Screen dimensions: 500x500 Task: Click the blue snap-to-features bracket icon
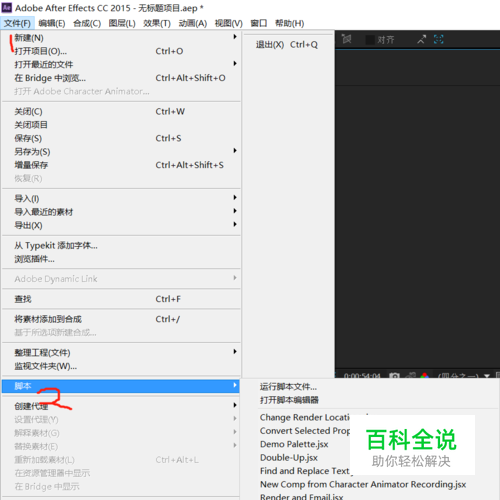pyautogui.click(x=439, y=39)
